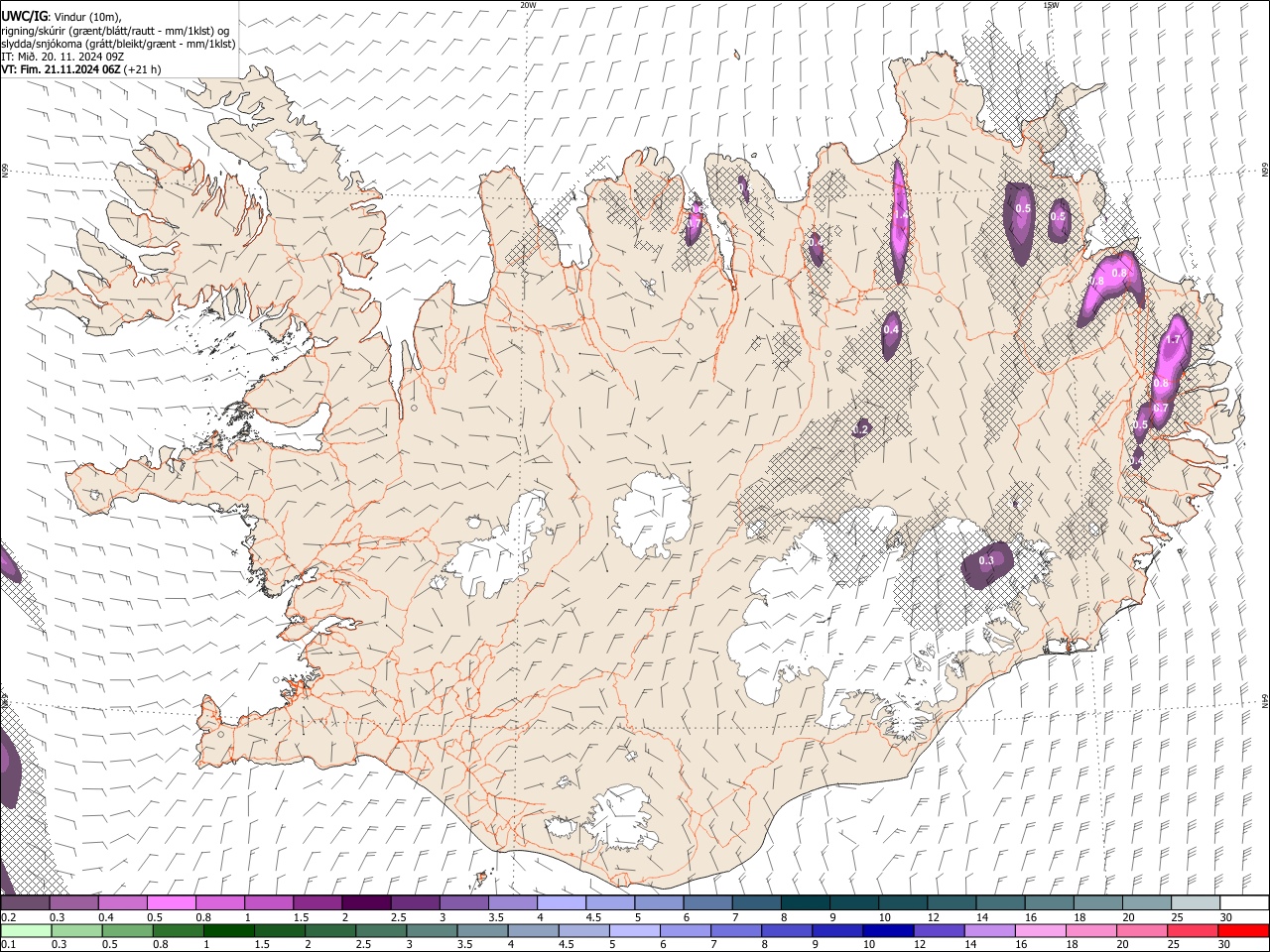The height and width of the screenshot is (952, 1270).
Task: Click the 'VT: Fim. 21.11.2024 06Z (+21 h)' line
Action: point(81,69)
